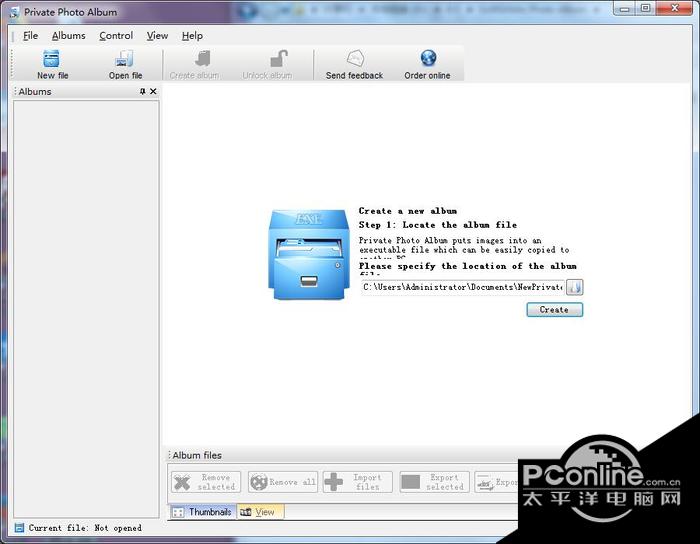This screenshot has height=544, width=700.
Task: Minimize the Private Photo Album window
Action: 624,8
